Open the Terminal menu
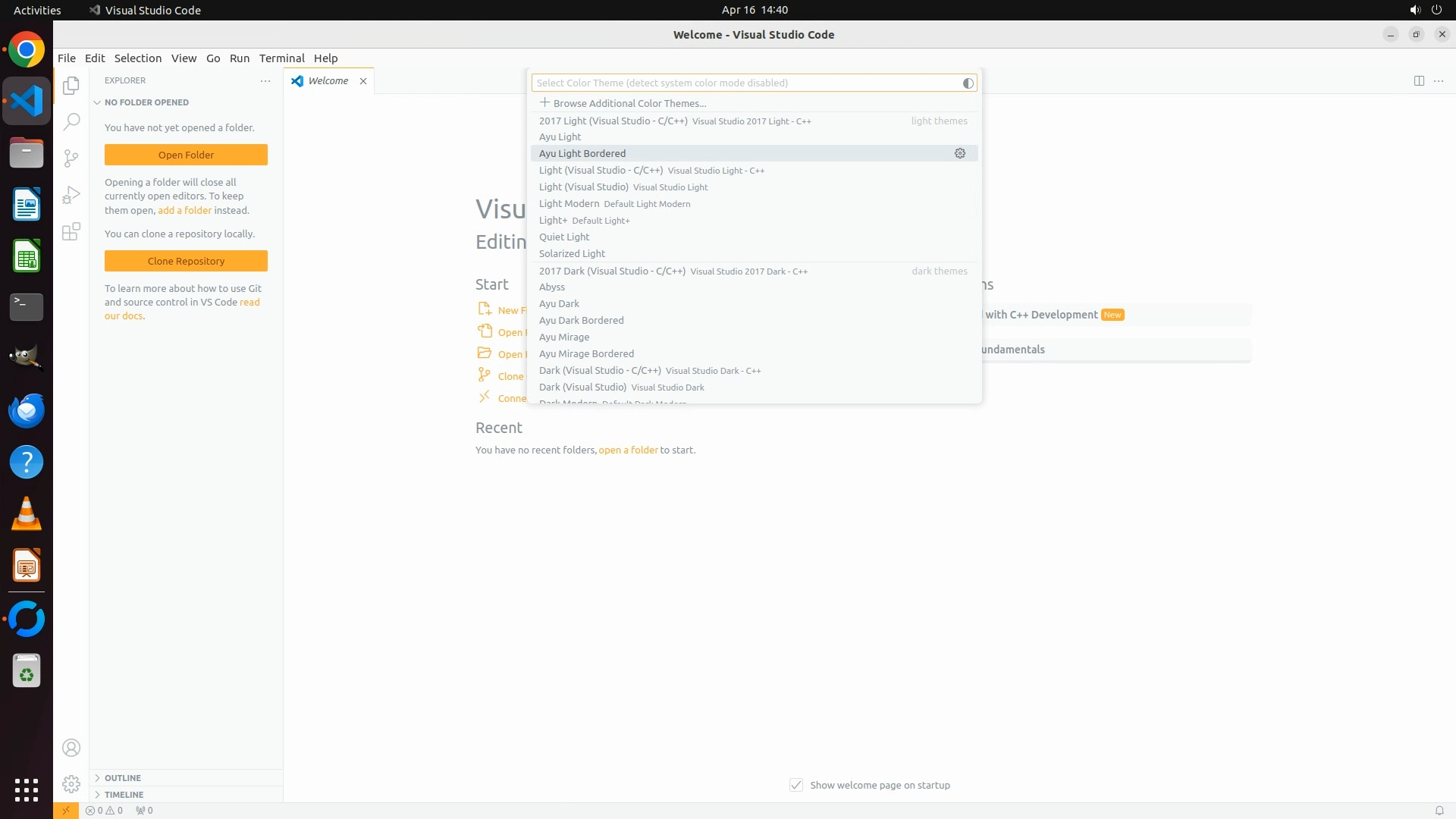The image size is (1456, 819). click(x=281, y=58)
